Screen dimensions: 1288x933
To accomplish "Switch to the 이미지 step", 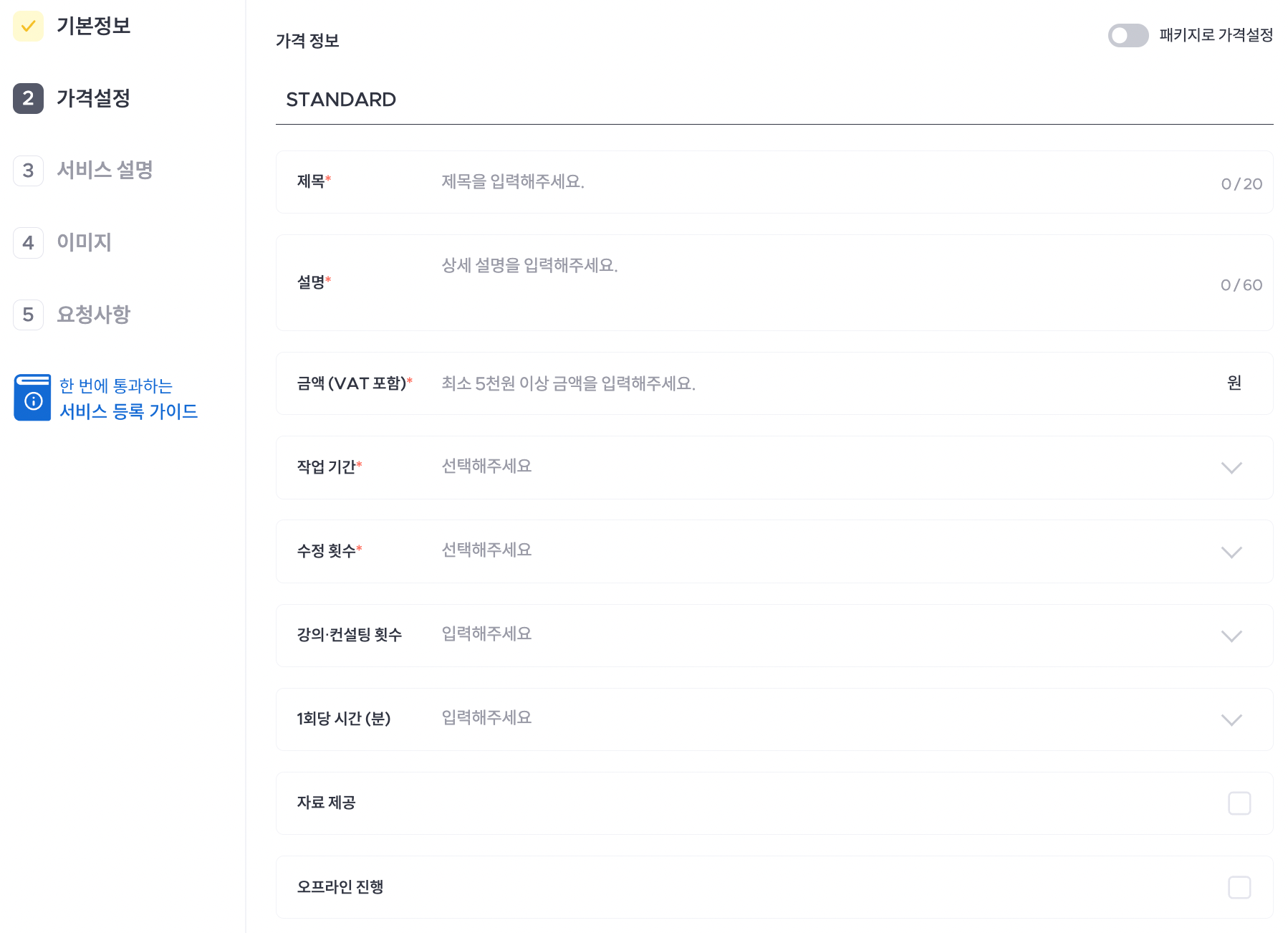I will (x=84, y=242).
